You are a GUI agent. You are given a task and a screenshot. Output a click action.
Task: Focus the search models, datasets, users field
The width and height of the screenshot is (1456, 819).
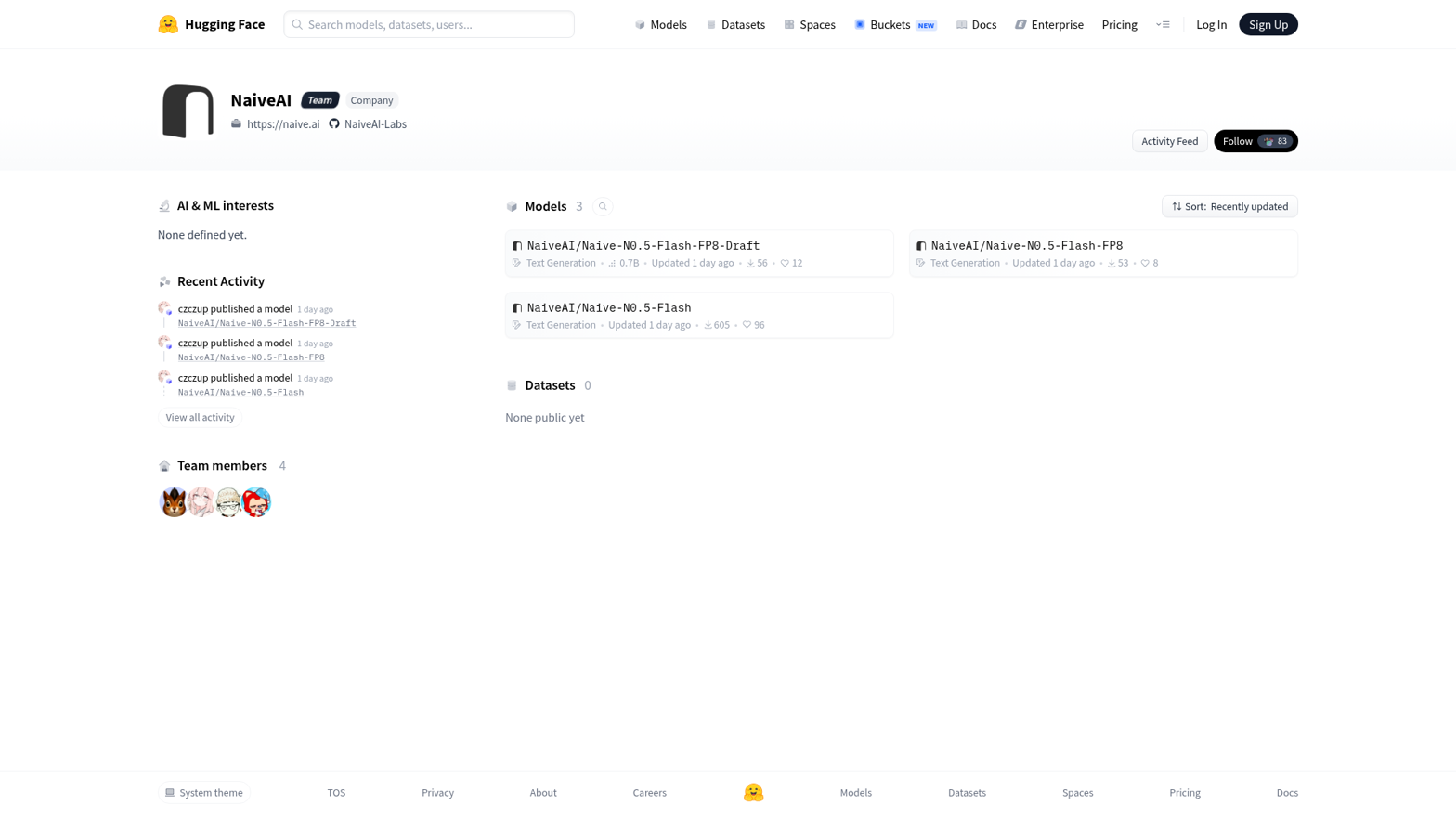coord(429,24)
